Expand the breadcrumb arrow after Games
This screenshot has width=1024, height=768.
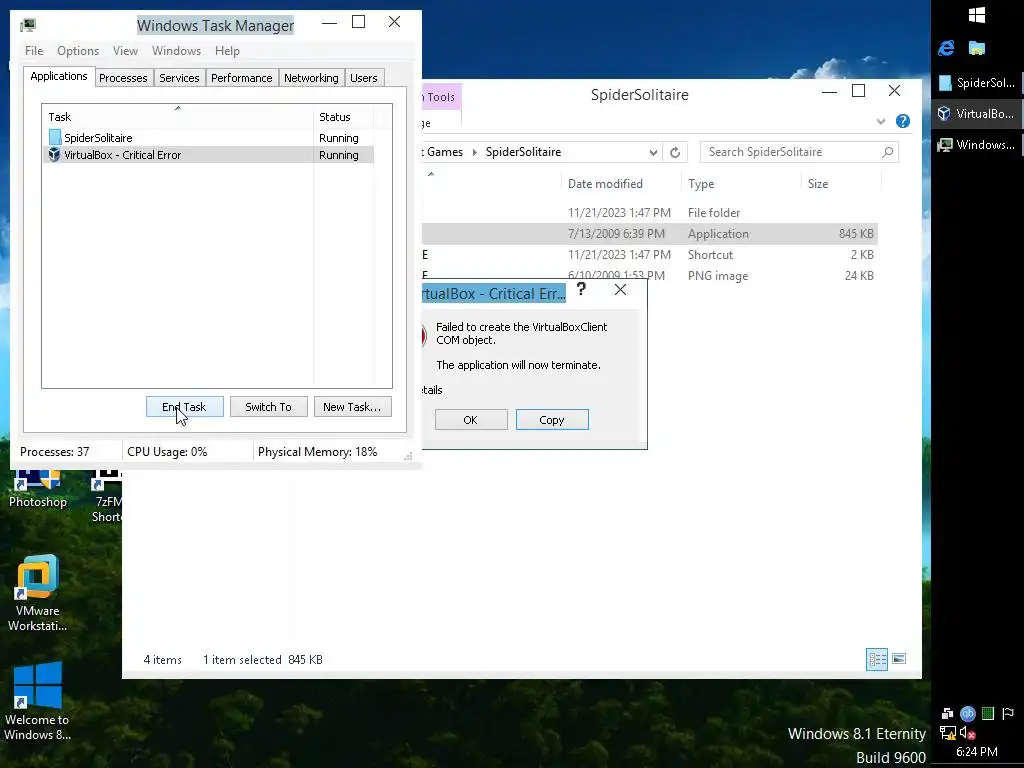point(475,152)
